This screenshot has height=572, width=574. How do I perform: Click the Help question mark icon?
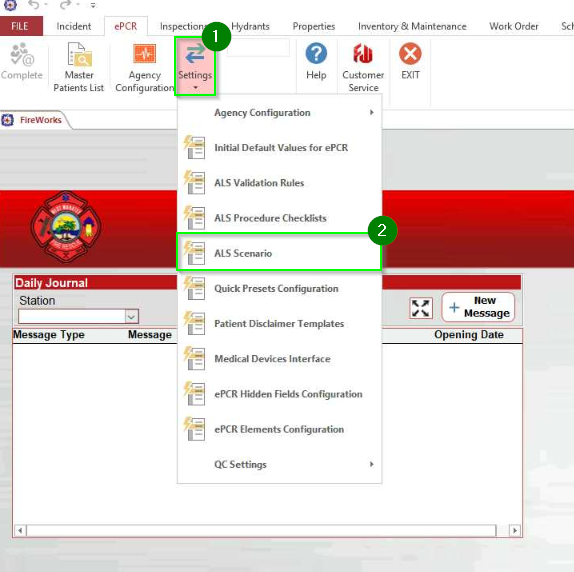coord(316,53)
